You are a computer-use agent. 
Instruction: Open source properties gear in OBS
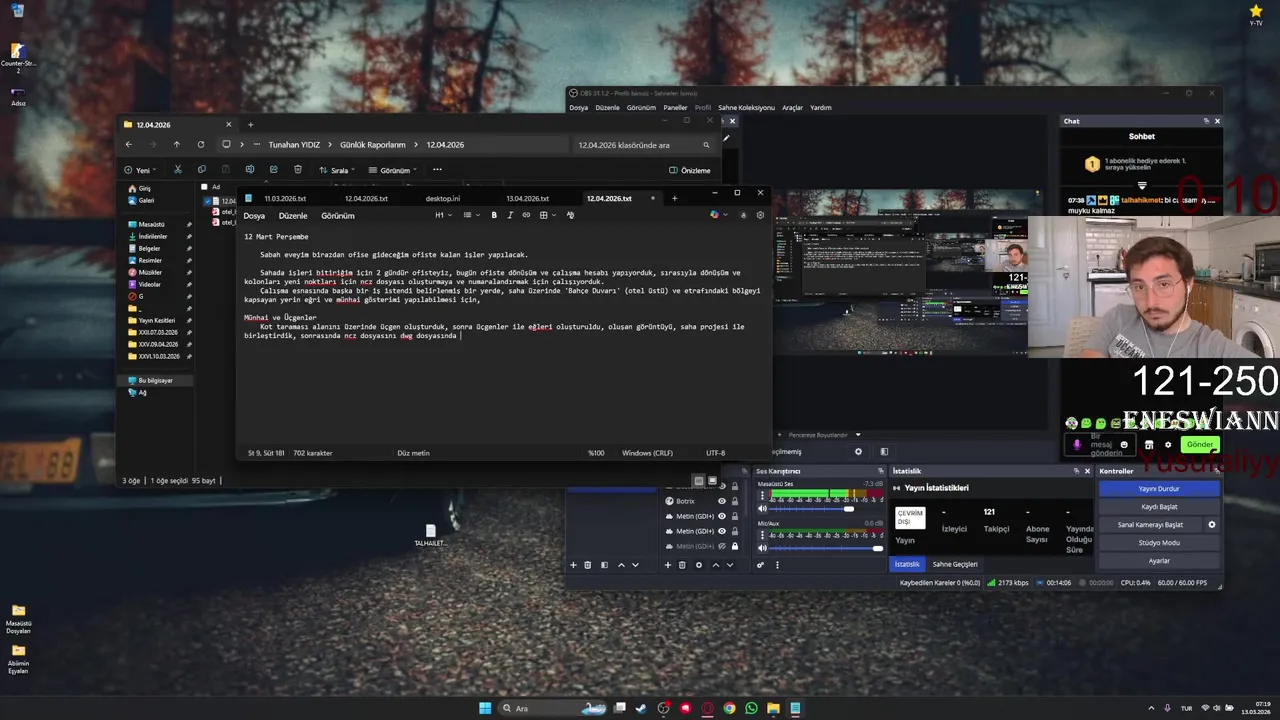pos(698,565)
